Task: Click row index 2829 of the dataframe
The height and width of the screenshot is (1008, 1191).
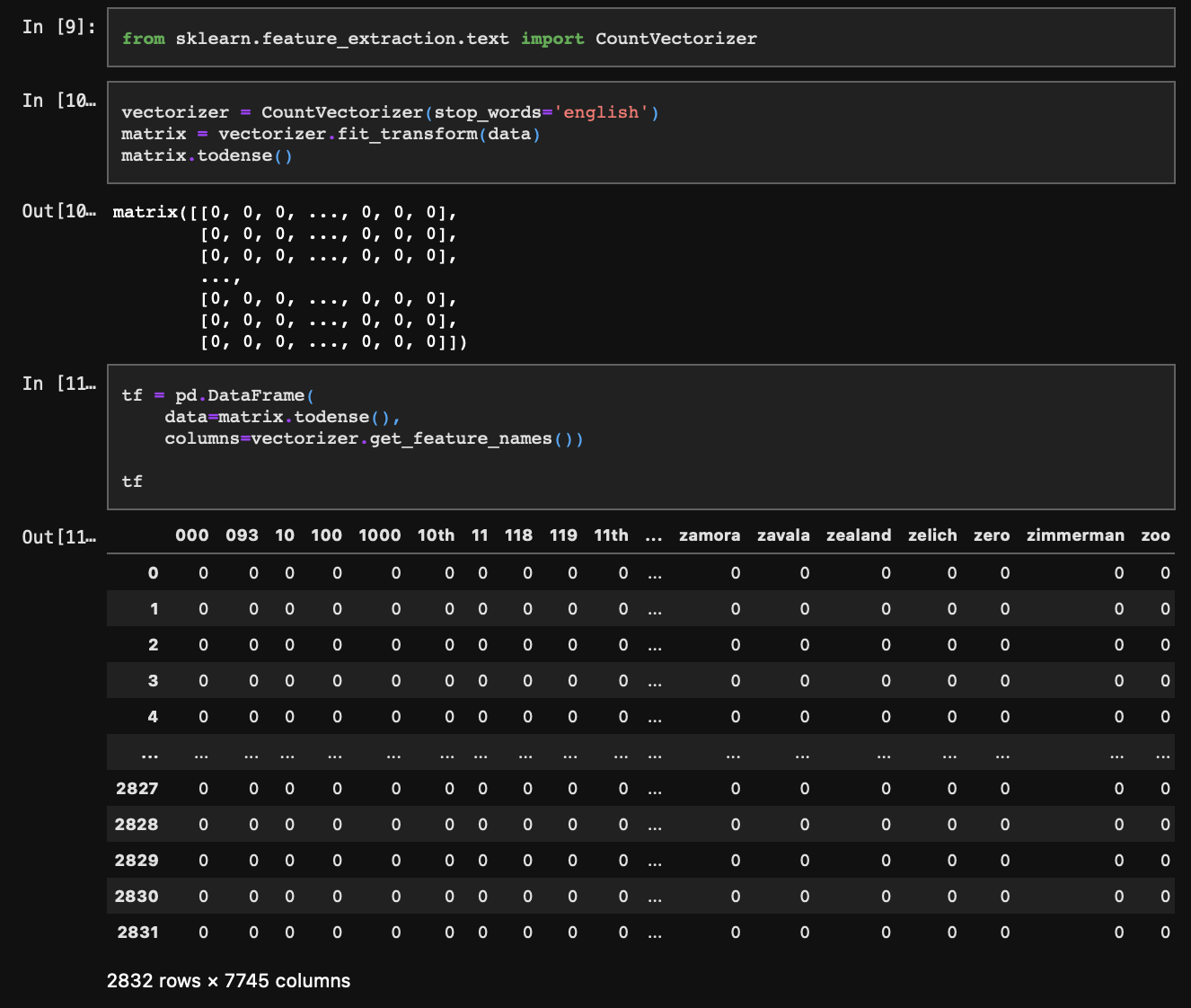Action: coord(137,861)
